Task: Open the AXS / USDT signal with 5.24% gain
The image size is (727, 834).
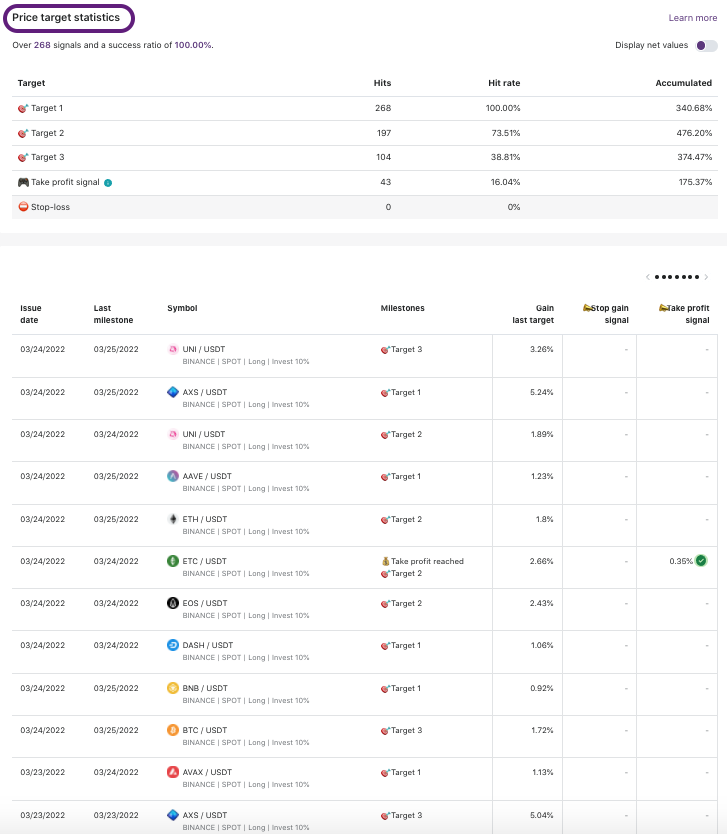Action: 204,392
